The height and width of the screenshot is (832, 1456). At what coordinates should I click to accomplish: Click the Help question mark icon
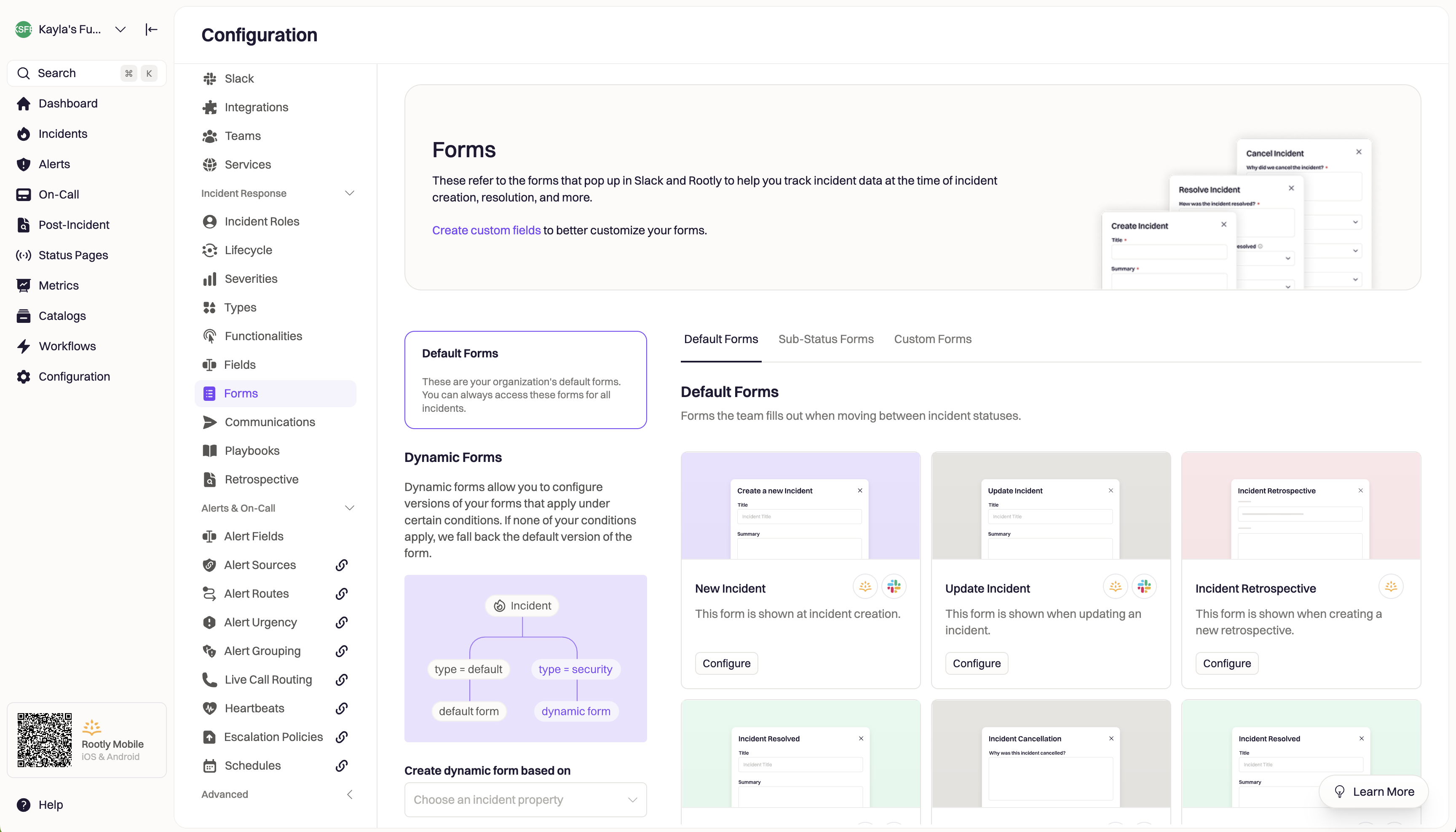[x=24, y=805]
